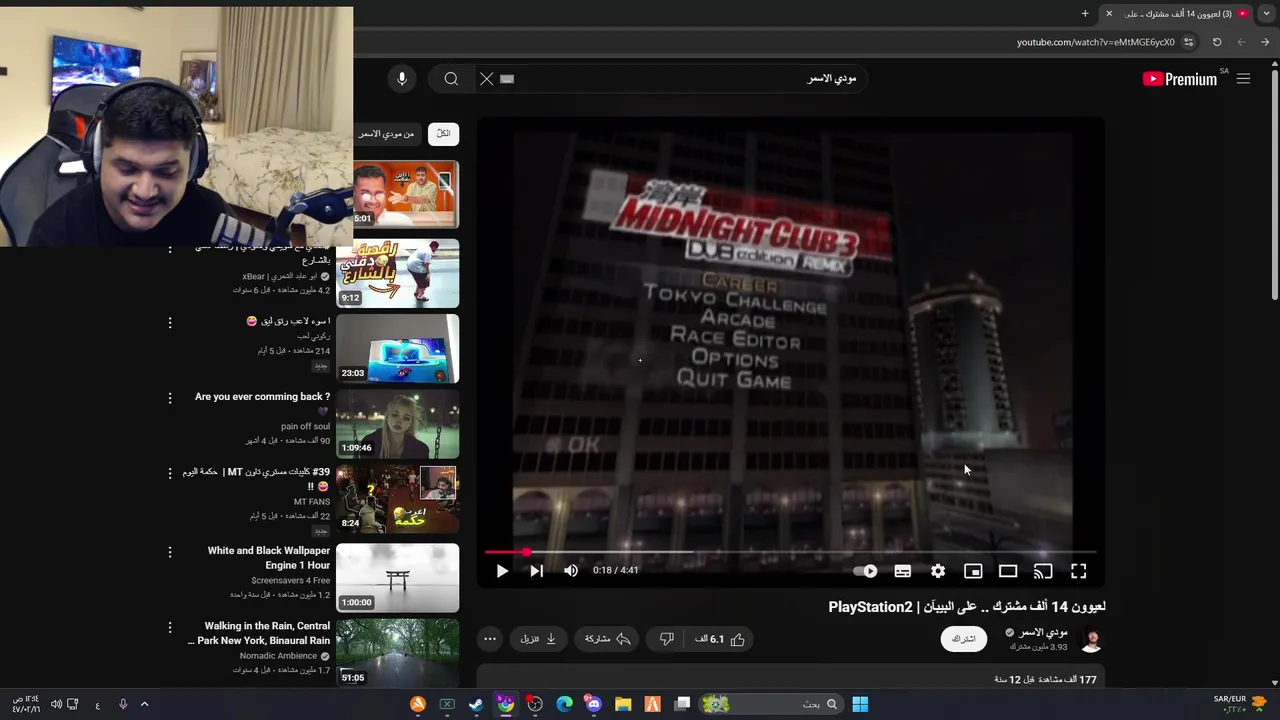
Task: Open File Explorer from the taskbar
Action: point(623,704)
